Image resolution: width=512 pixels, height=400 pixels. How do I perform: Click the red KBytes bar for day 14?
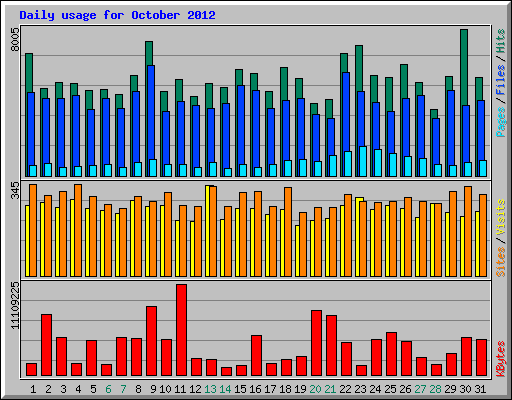(x=226, y=371)
